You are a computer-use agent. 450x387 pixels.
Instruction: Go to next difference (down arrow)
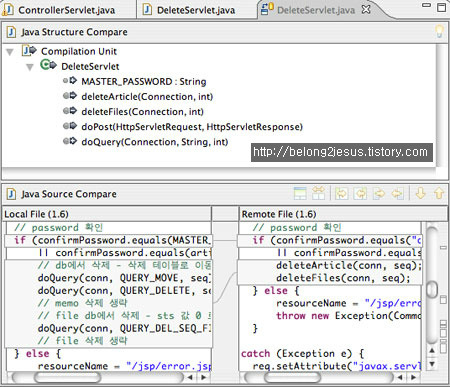coord(421,193)
